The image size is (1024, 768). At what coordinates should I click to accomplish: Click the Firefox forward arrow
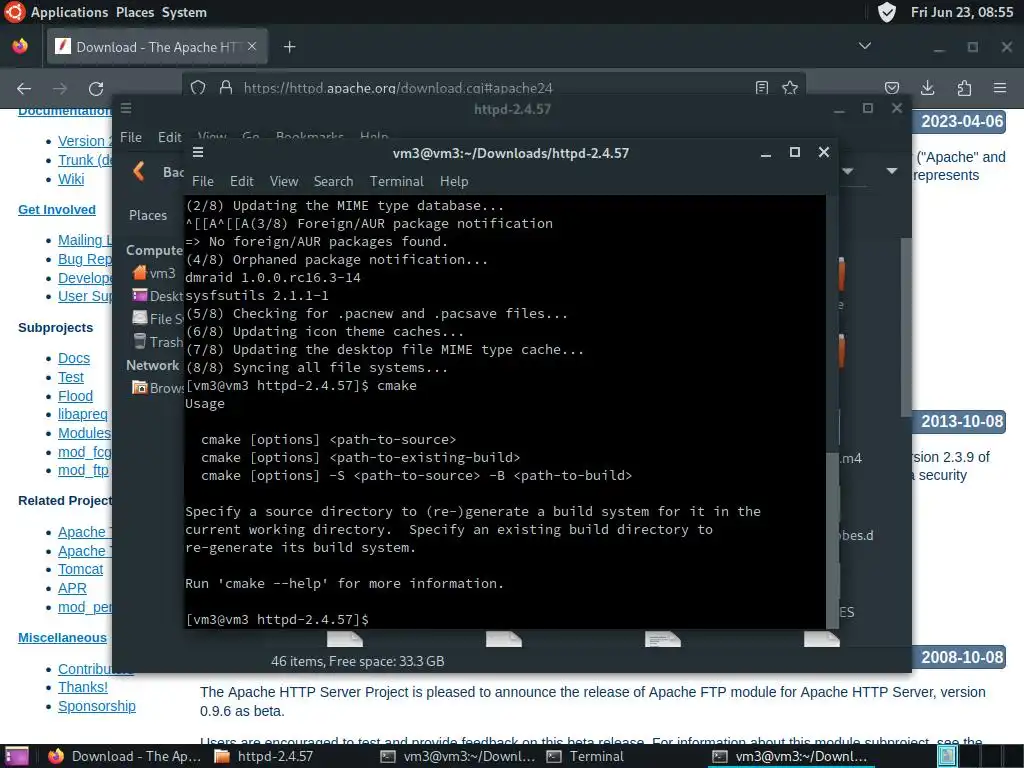[x=60, y=88]
